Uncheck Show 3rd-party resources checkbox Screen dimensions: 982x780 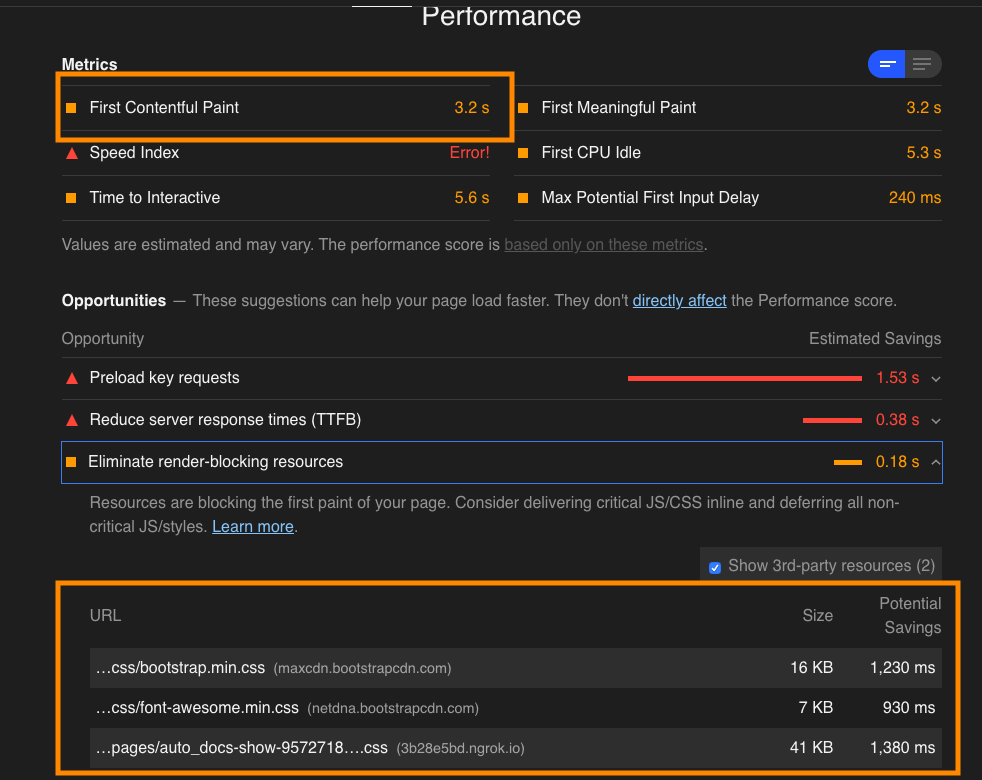point(715,567)
